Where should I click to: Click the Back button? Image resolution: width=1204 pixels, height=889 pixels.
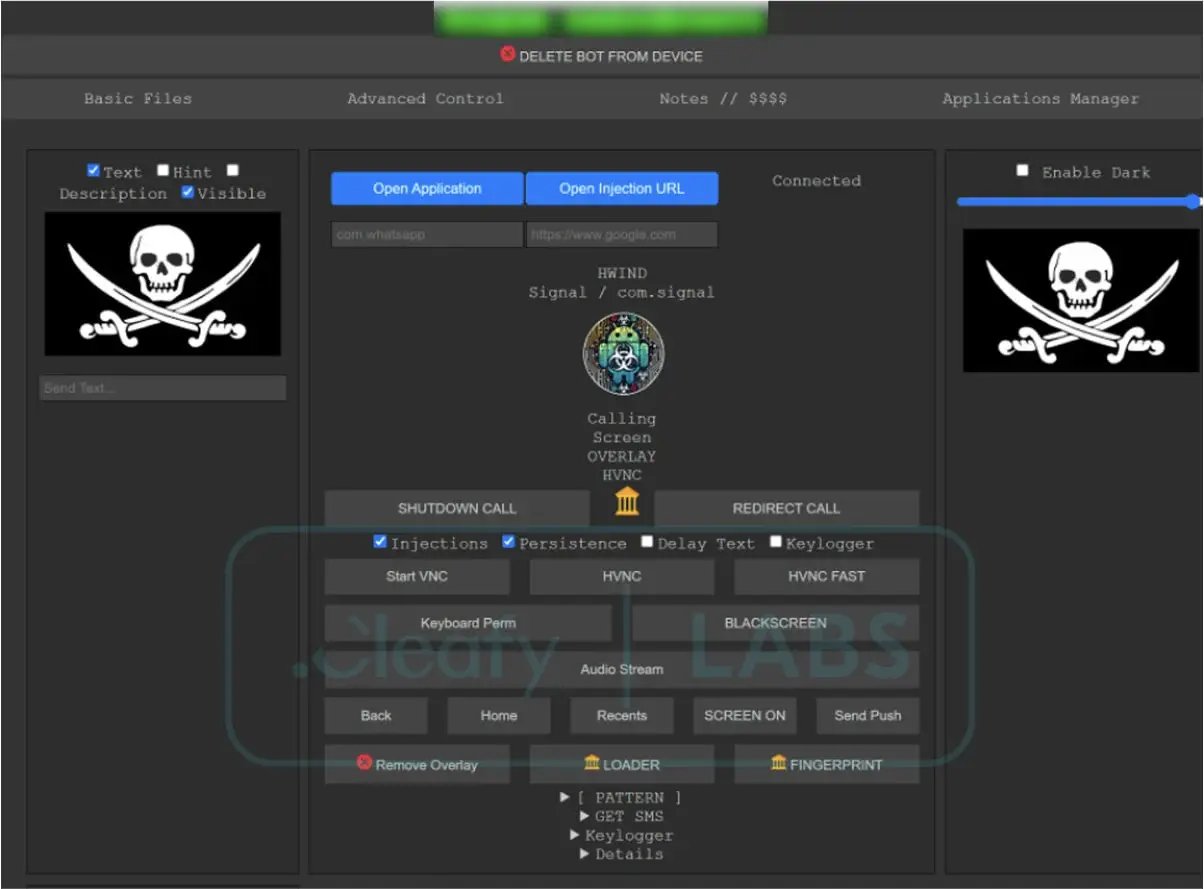pyautogui.click(x=376, y=716)
